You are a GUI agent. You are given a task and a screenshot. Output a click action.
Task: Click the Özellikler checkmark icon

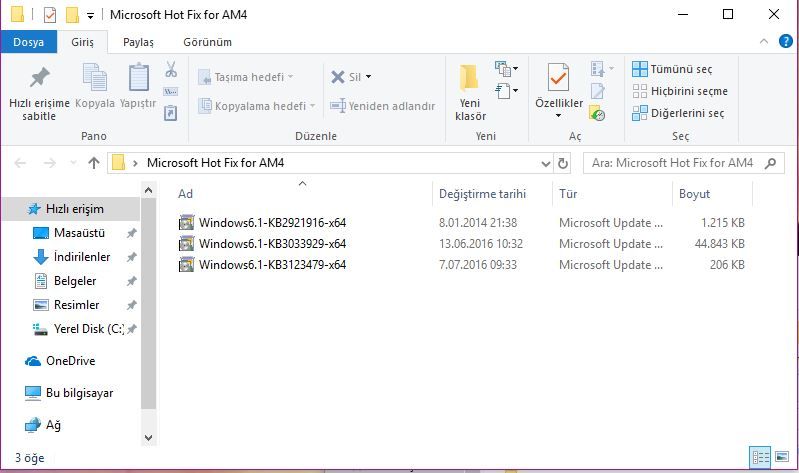coord(558,77)
